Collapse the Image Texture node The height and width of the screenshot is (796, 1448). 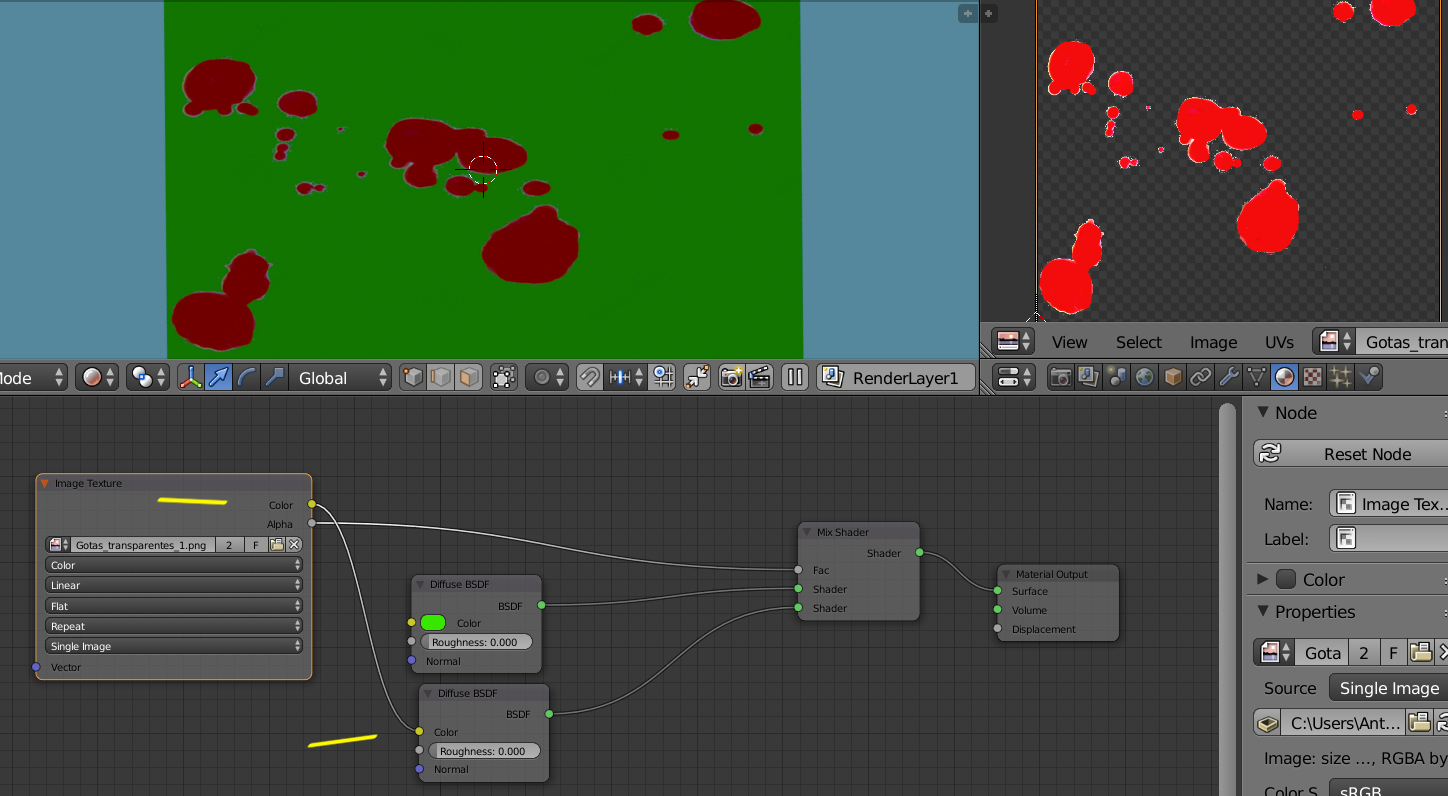pos(44,483)
